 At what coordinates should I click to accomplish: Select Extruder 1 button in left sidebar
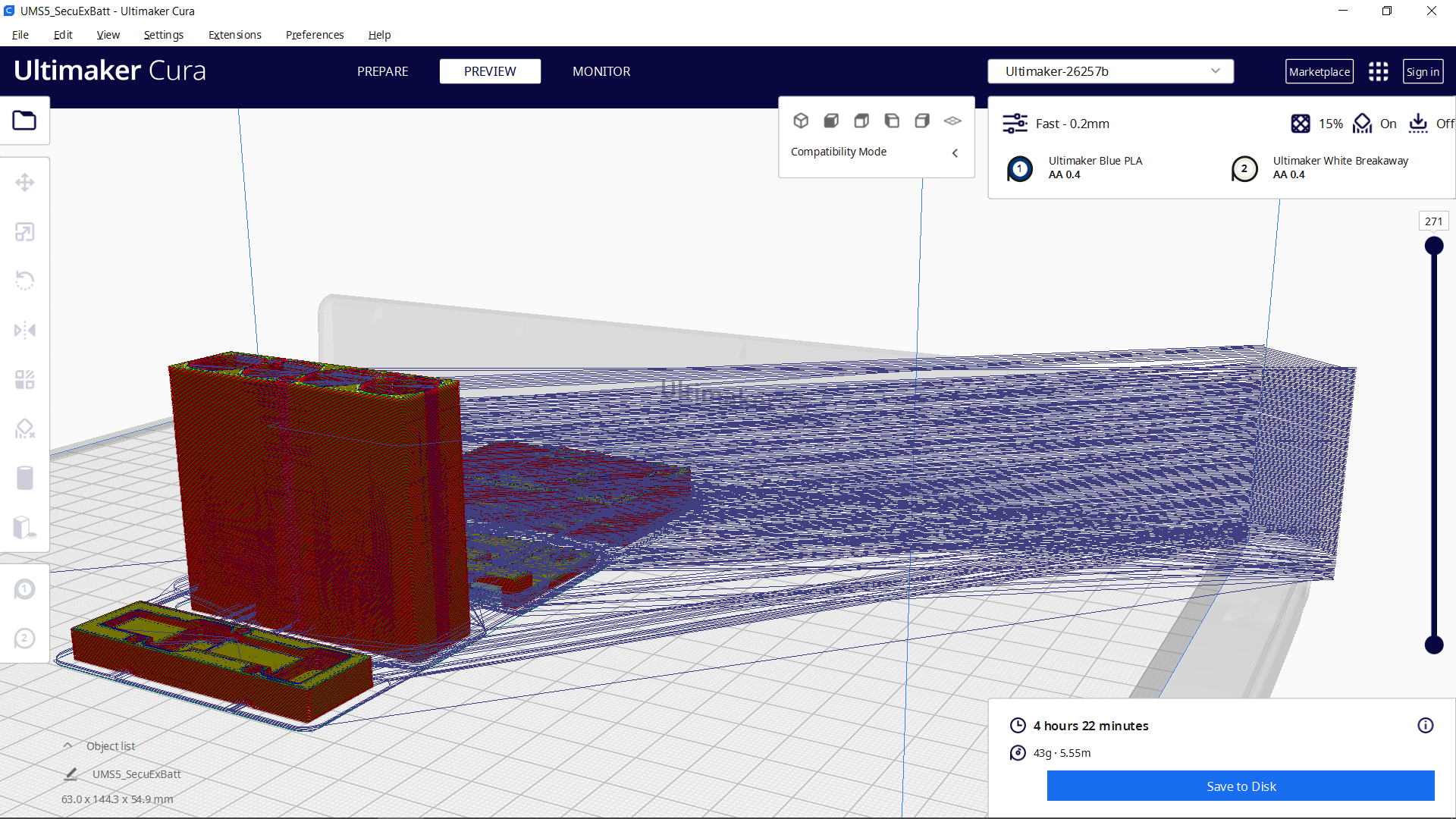pos(24,589)
